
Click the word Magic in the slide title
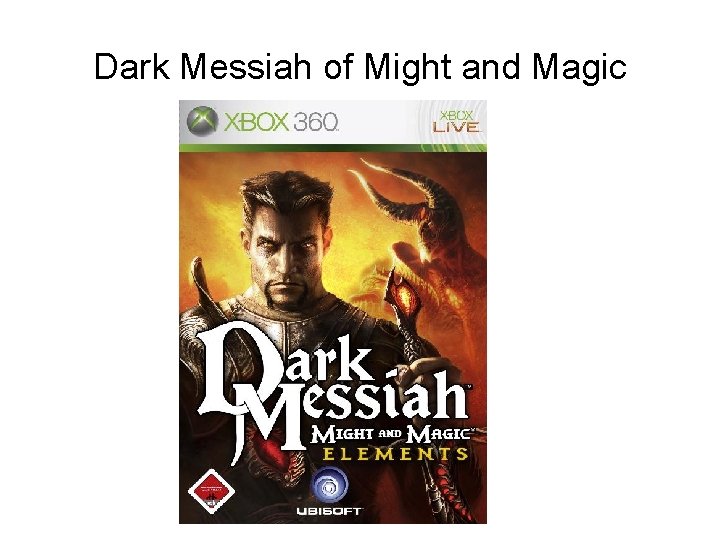pos(579,69)
